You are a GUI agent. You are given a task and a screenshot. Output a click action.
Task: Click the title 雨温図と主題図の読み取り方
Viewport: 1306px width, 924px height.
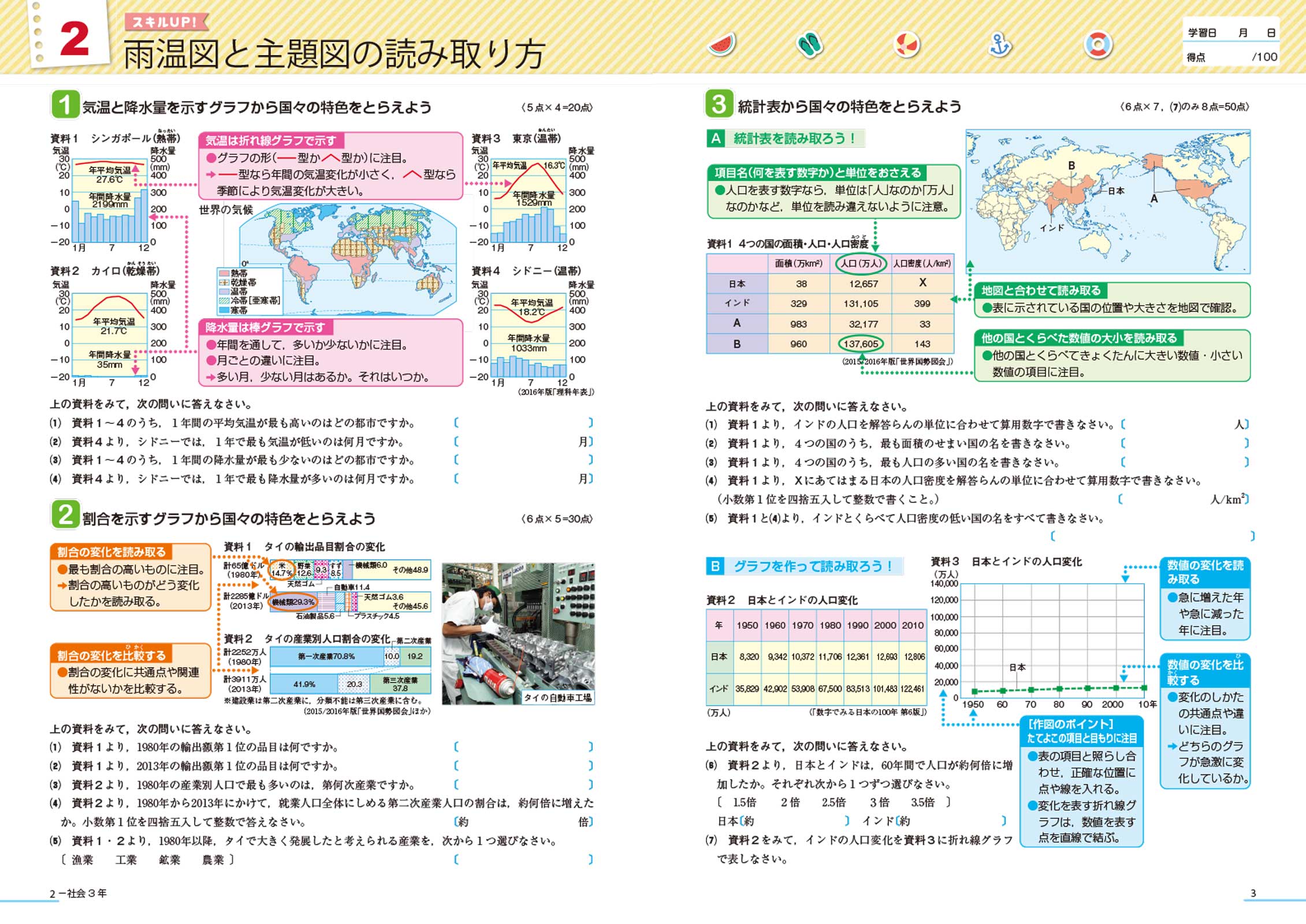coord(334,54)
